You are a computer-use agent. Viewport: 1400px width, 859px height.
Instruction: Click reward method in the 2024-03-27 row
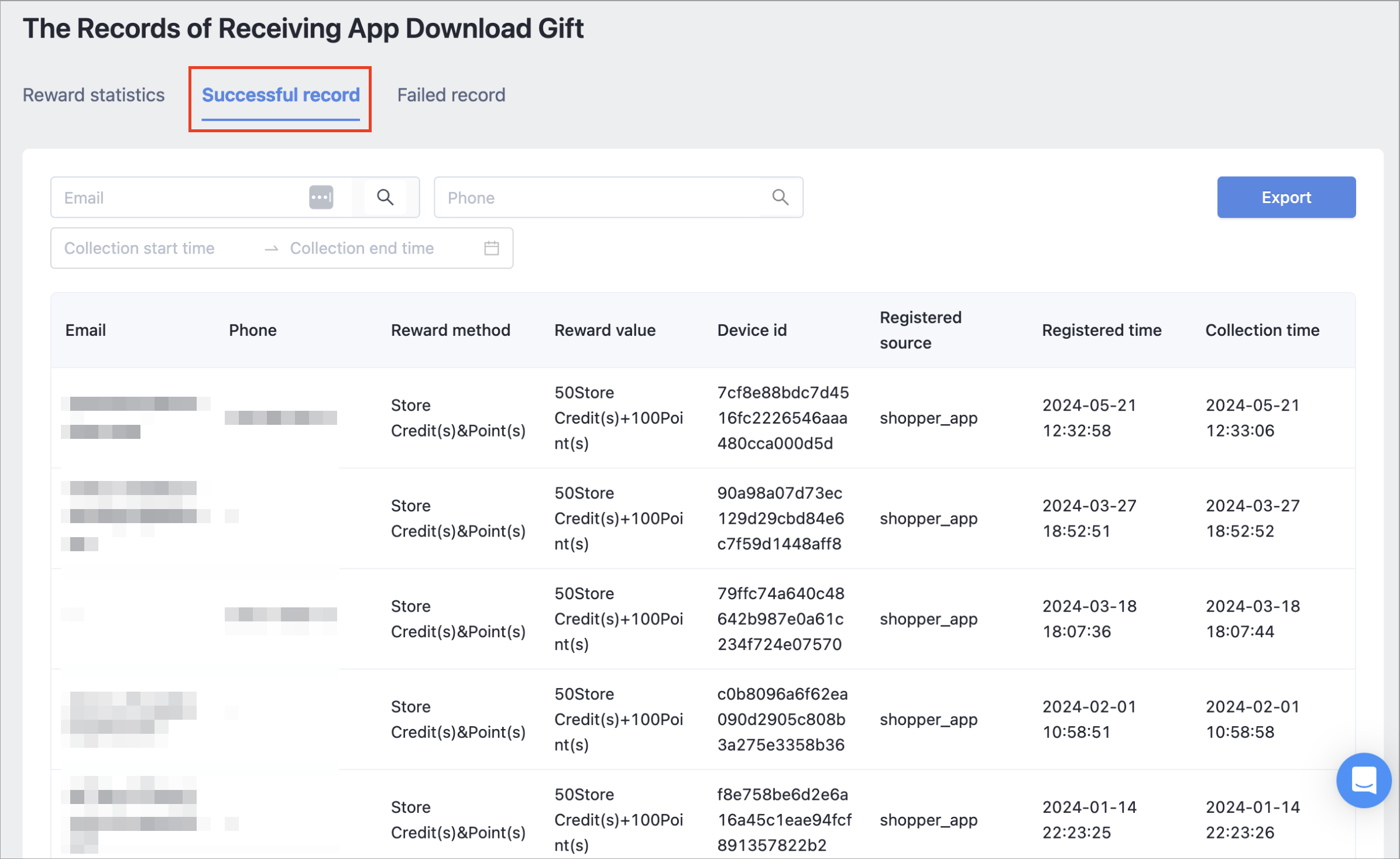click(x=458, y=518)
